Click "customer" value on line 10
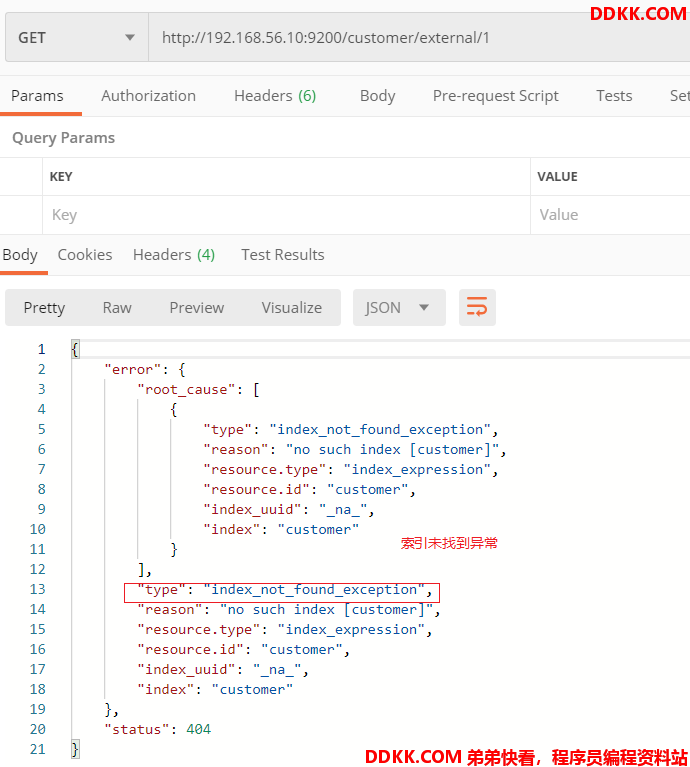Screen dimensions: 690x767 (x=318, y=530)
